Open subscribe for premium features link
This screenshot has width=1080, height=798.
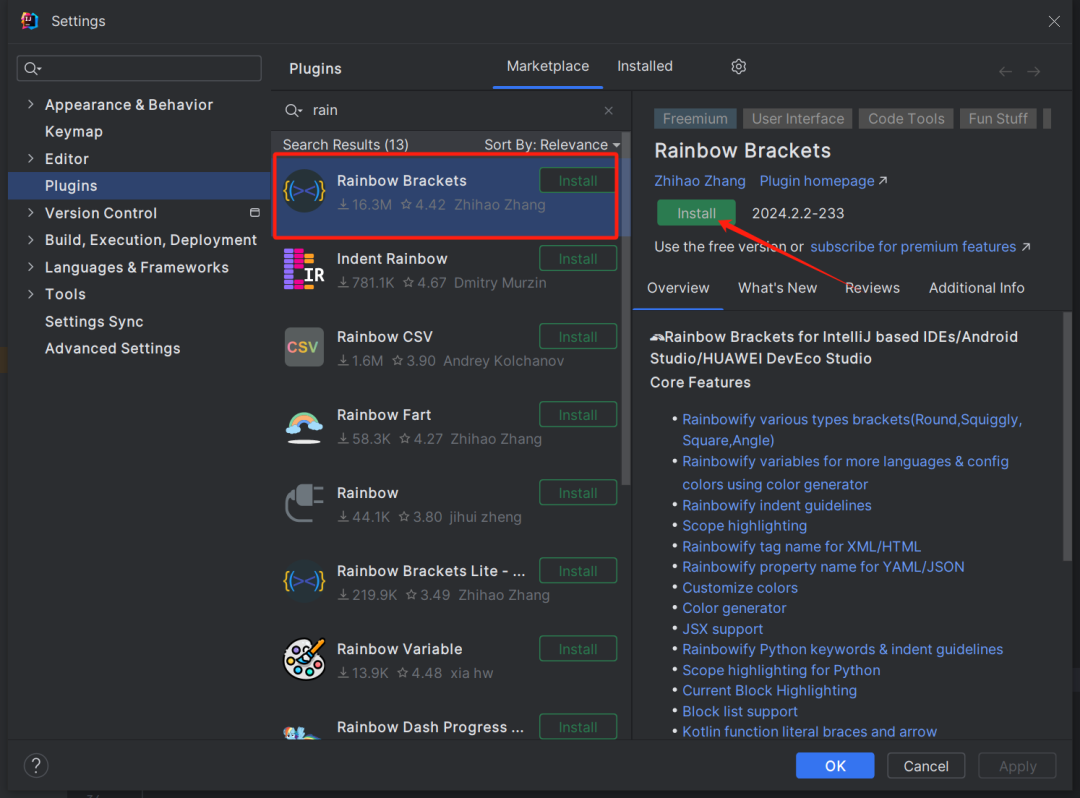point(920,246)
